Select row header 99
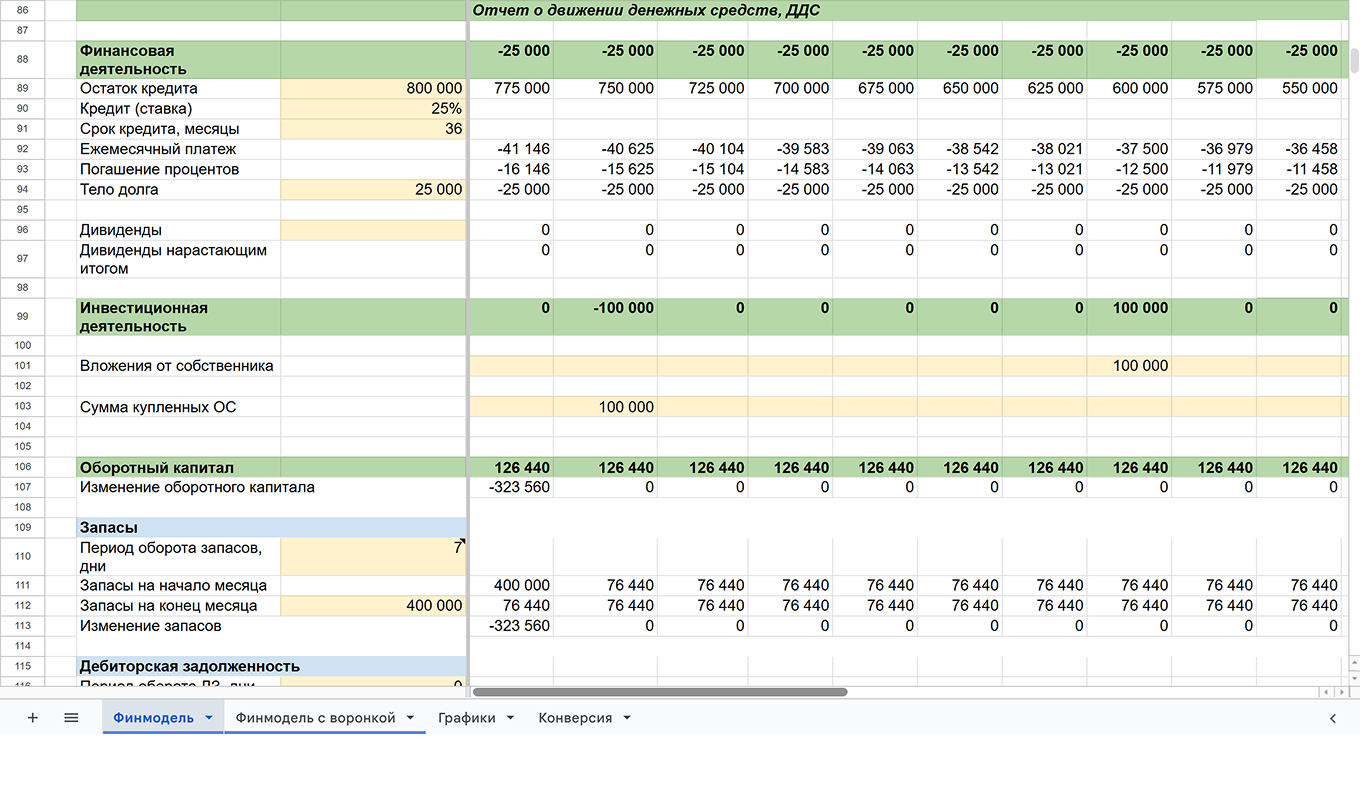 coord(23,317)
